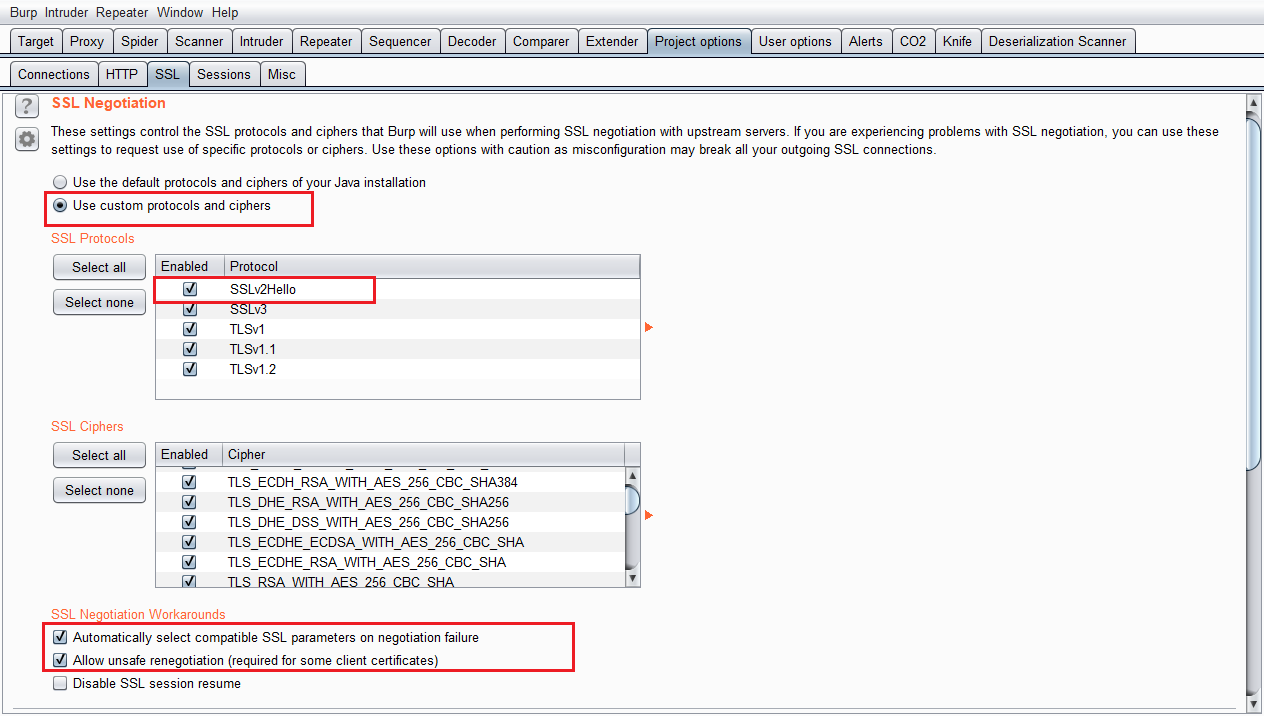Click the Cipher column header
The height and width of the screenshot is (716, 1264).
point(424,454)
